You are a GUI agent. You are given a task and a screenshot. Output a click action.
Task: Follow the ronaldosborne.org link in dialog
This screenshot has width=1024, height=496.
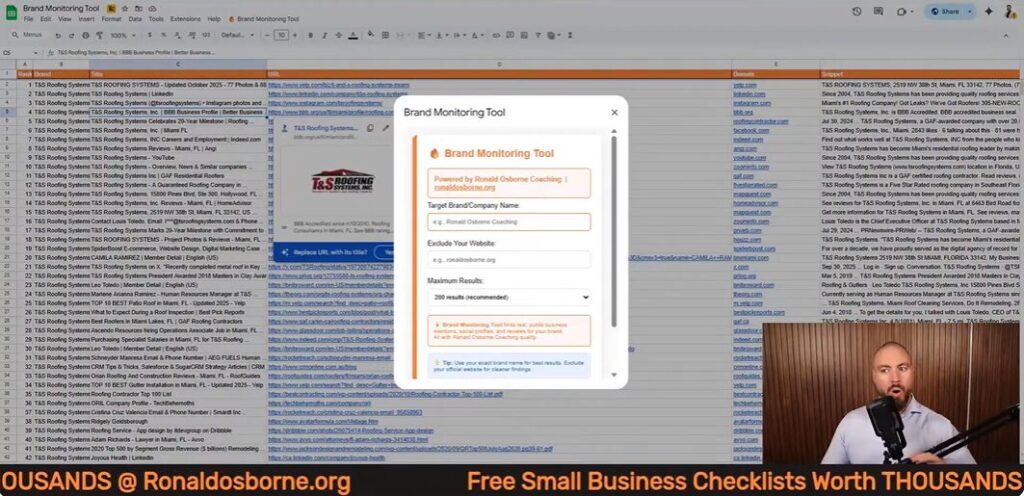pos(465,187)
